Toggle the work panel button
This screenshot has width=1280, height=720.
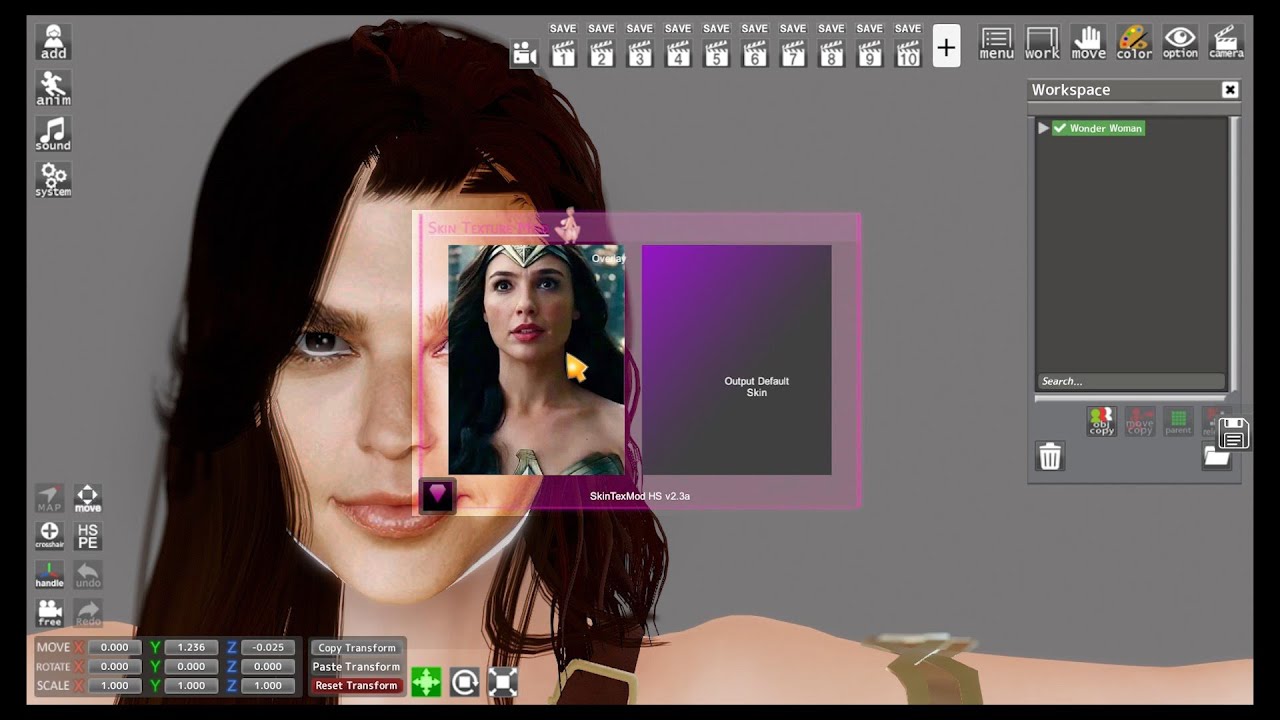point(1042,43)
